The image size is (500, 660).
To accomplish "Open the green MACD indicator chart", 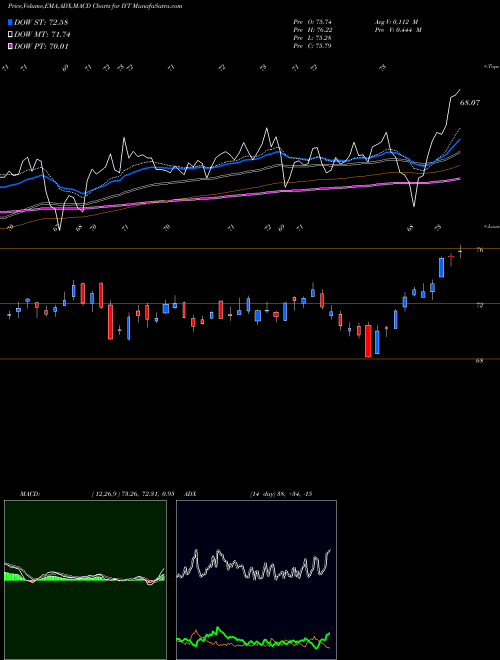I will click(x=85, y=580).
